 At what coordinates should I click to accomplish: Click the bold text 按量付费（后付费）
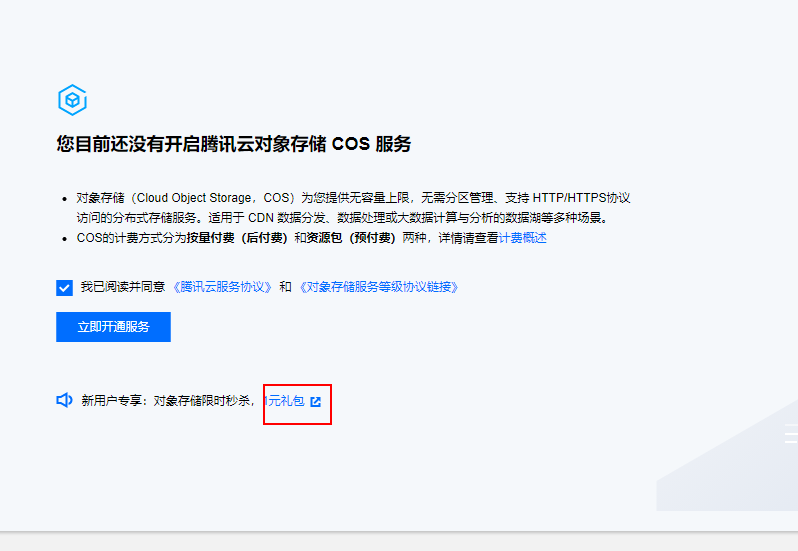click(x=238, y=238)
